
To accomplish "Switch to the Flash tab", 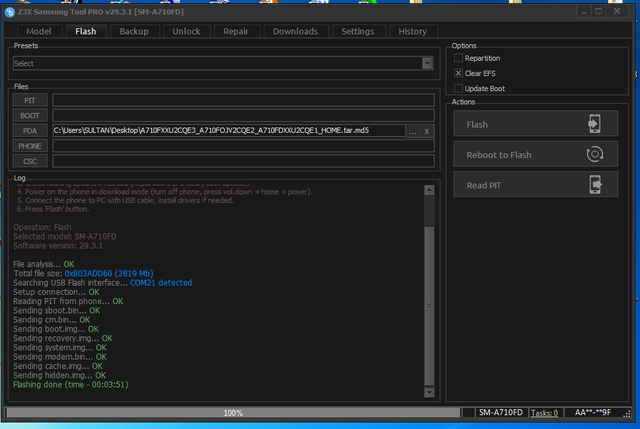I will [86, 31].
